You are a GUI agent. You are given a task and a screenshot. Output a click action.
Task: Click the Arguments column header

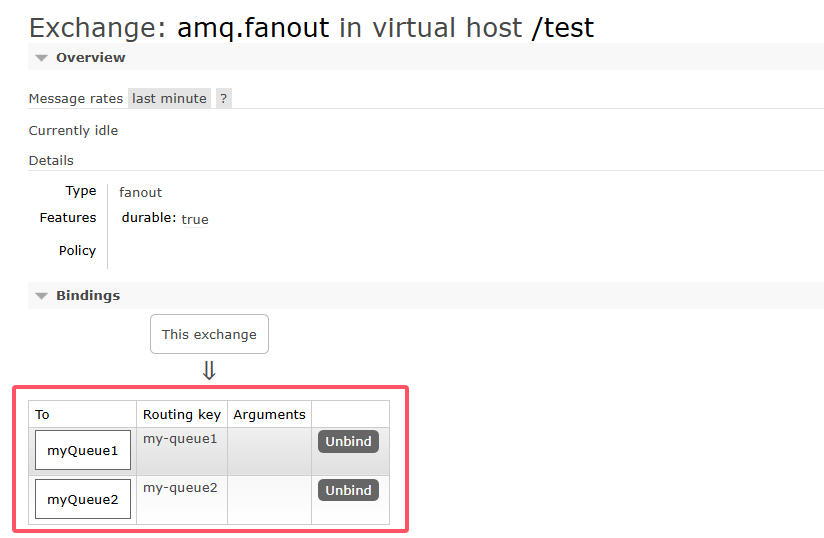(270, 415)
